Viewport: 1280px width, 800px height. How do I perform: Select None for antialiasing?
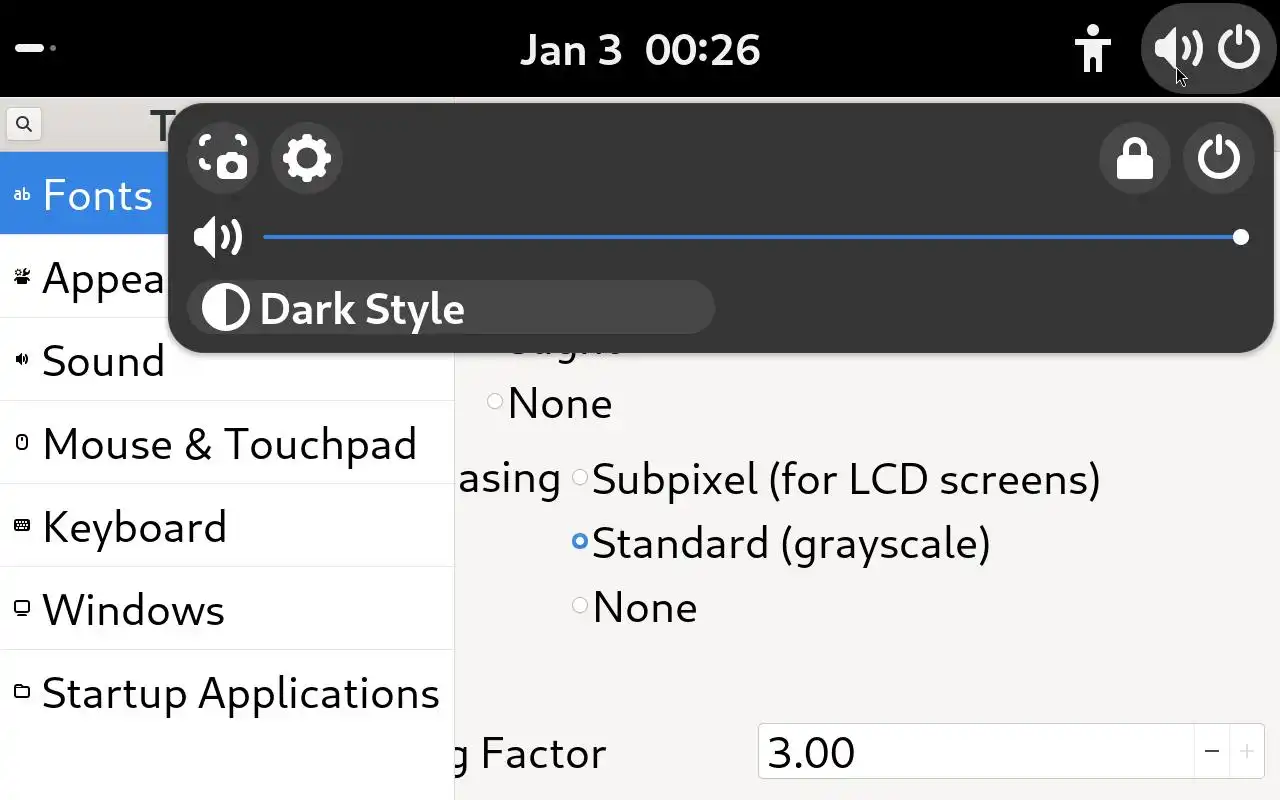pyautogui.click(x=580, y=606)
